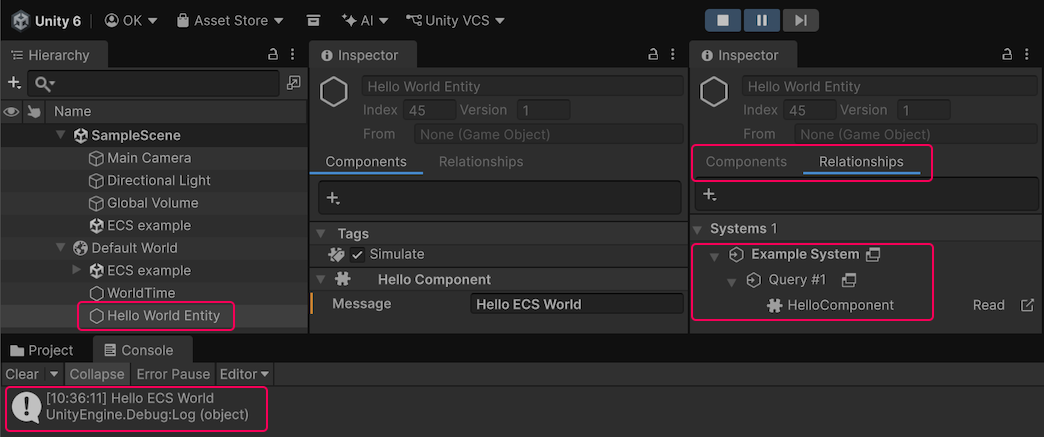1044x437 pixels.
Task: Select WorldTime entity in Hierarchy
Action: tap(142, 293)
